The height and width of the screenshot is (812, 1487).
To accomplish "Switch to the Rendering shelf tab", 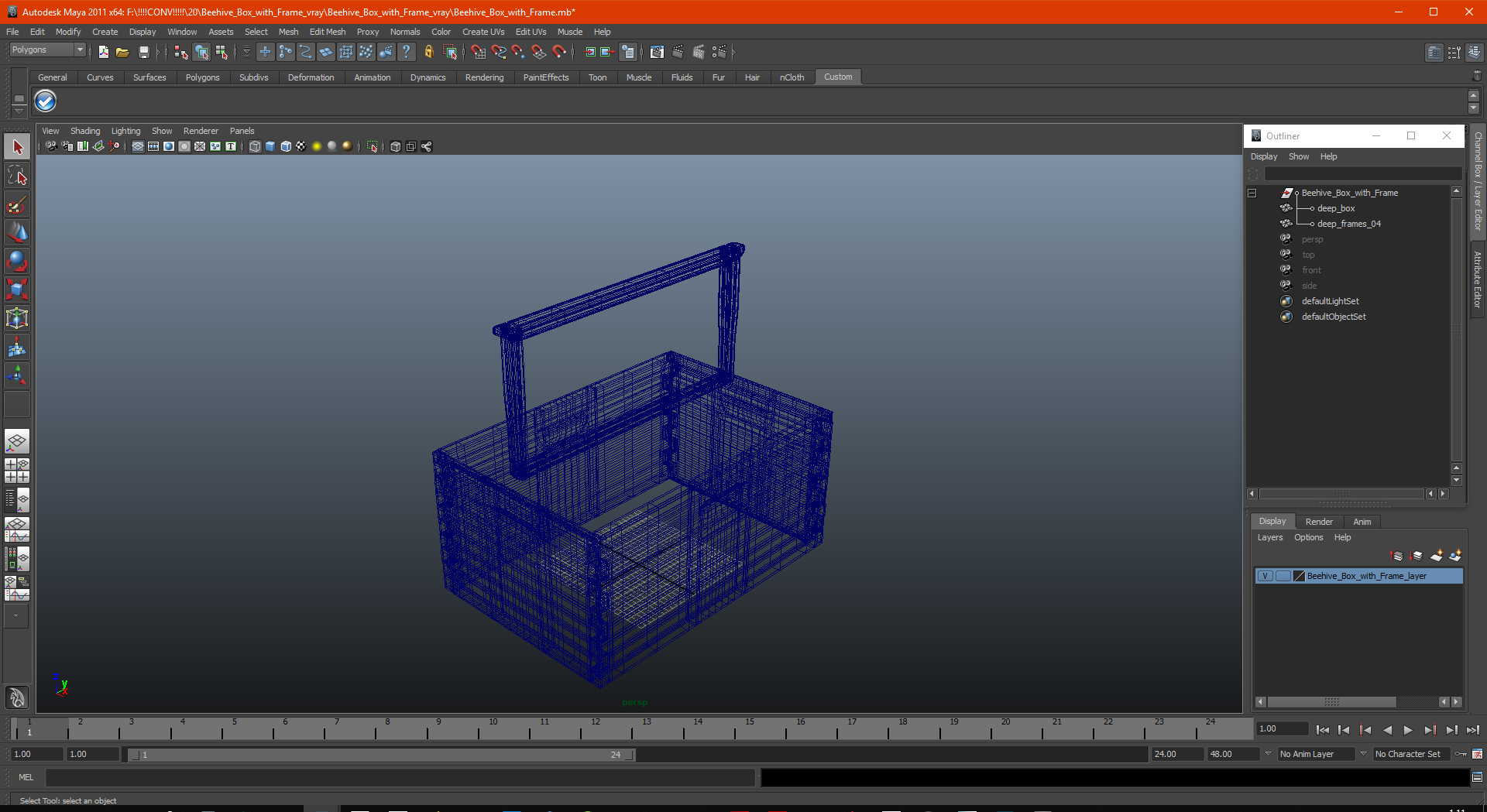I will pyautogui.click(x=484, y=77).
